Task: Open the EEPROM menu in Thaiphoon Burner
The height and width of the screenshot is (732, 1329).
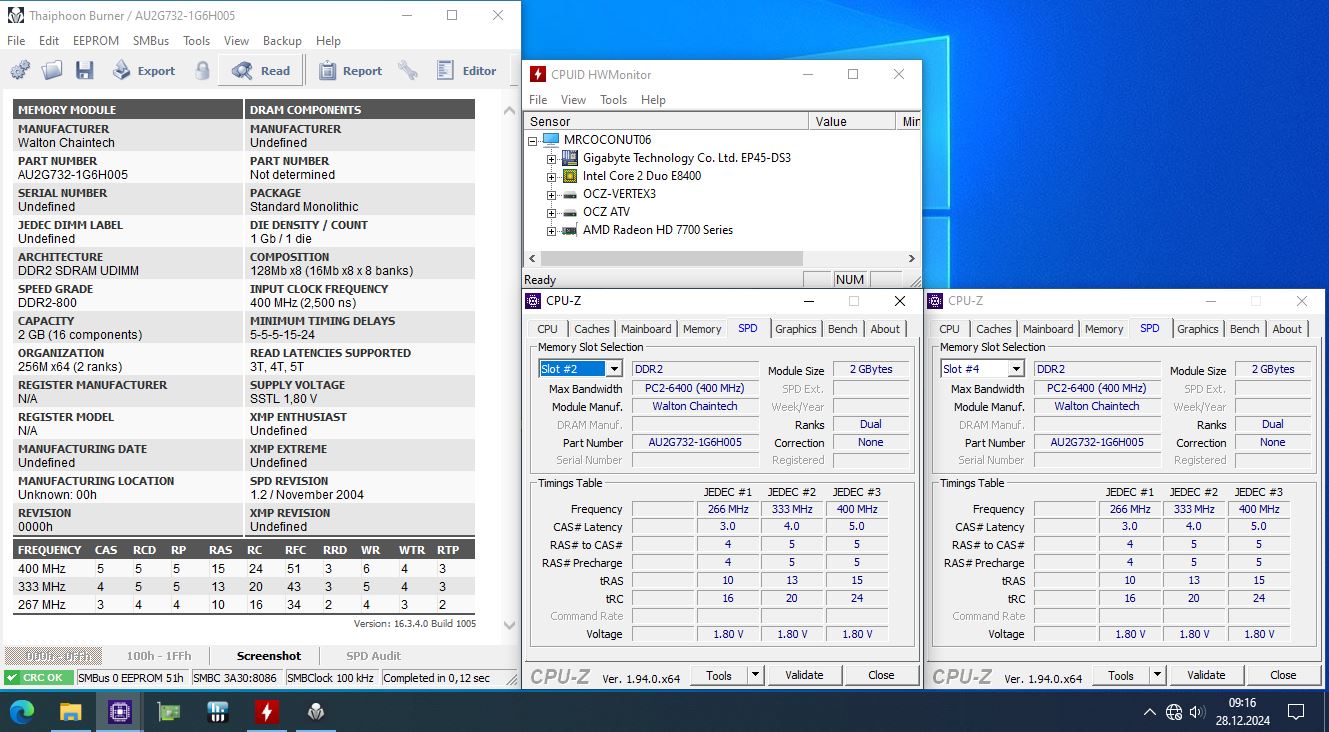Action: 96,41
